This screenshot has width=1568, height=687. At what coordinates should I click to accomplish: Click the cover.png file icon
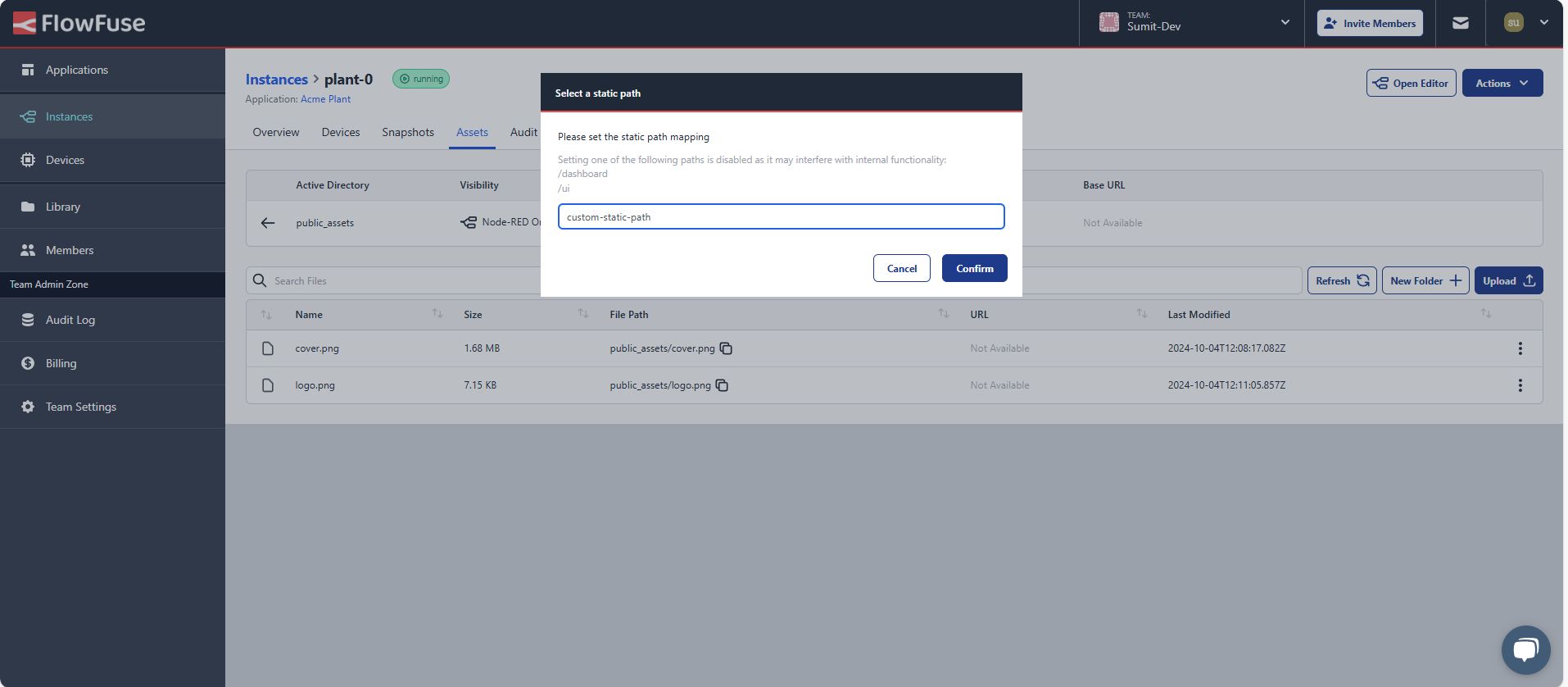[x=268, y=348]
